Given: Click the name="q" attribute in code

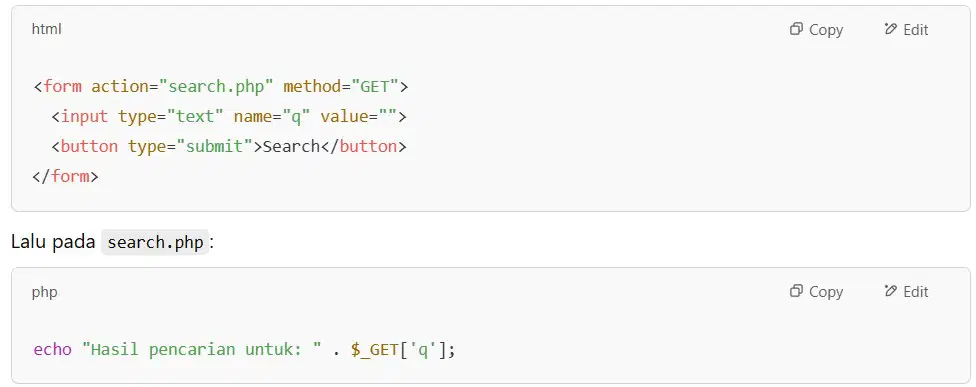Looking at the screenshot, I should click(x=268, y=116).
